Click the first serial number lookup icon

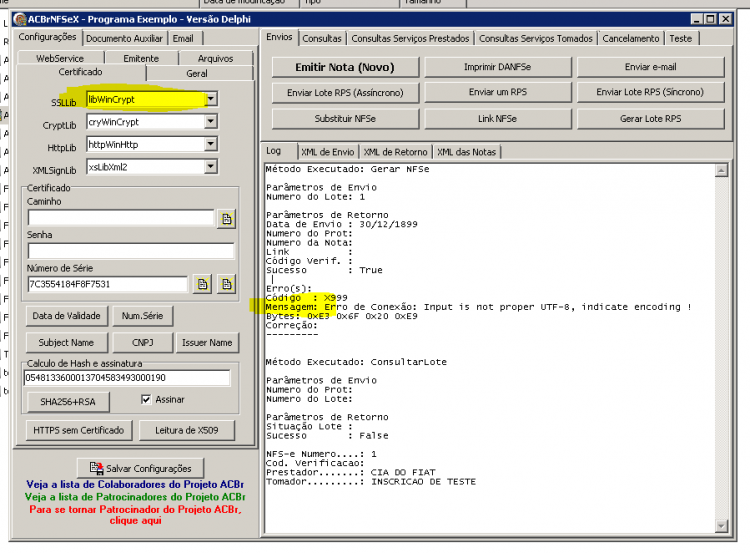click(202, 284)
